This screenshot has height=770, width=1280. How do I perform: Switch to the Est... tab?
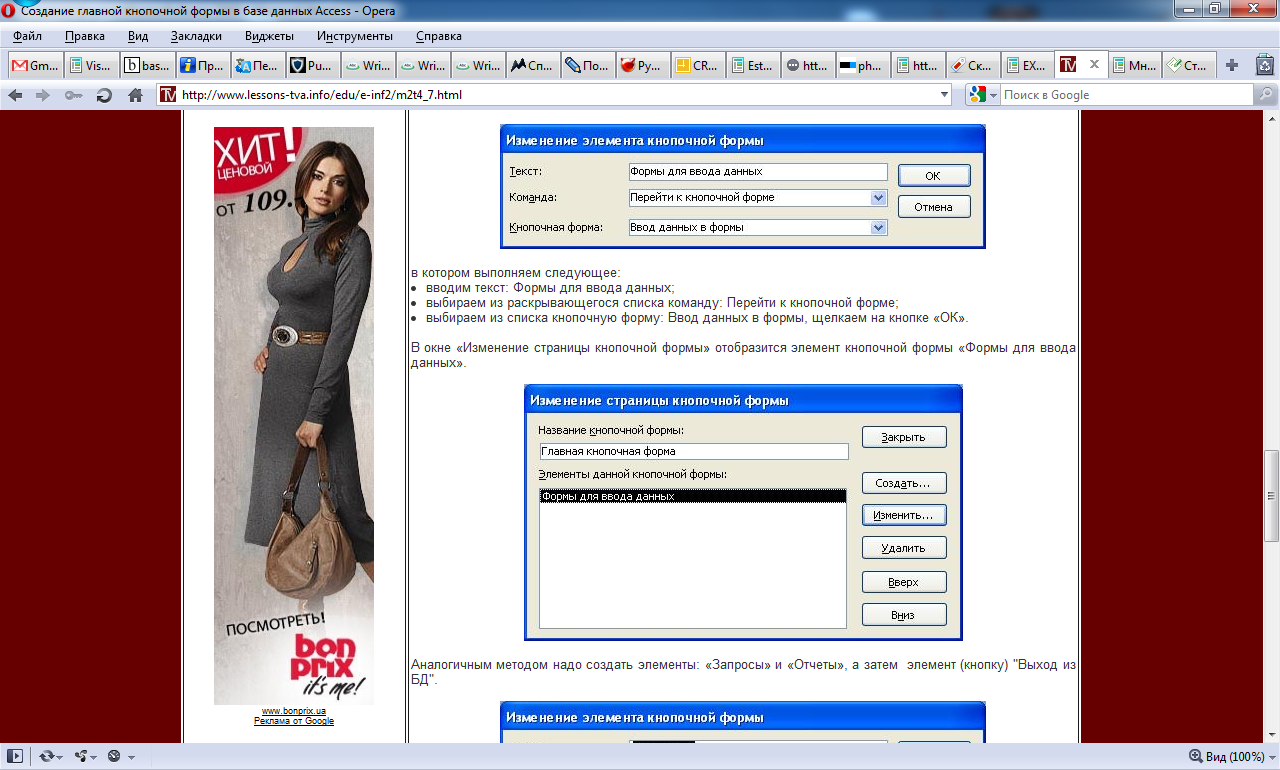click(752, 65)
